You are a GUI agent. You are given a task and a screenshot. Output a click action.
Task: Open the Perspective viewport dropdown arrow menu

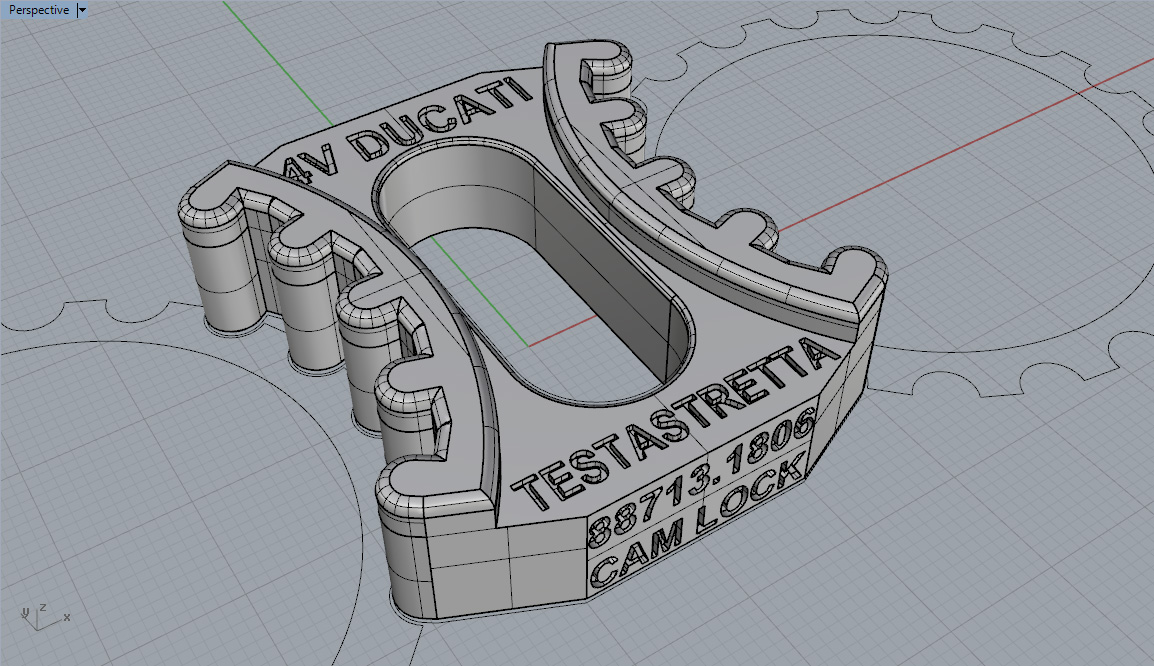point(82,10)
